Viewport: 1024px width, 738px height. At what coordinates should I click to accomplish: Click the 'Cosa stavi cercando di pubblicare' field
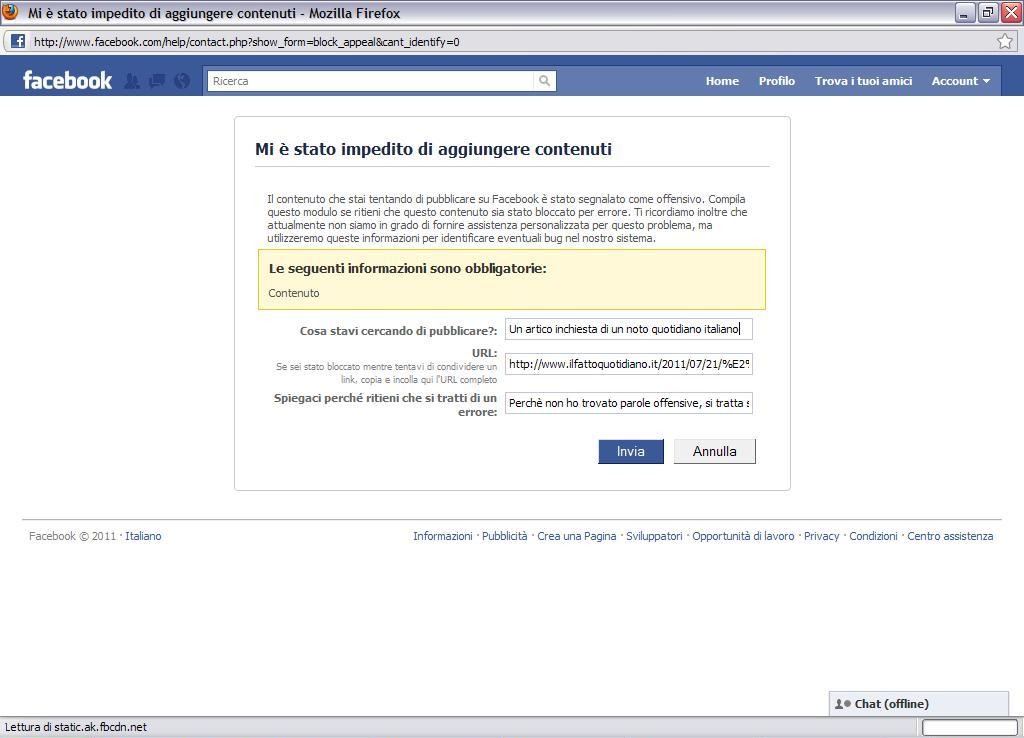click(629, 329)
